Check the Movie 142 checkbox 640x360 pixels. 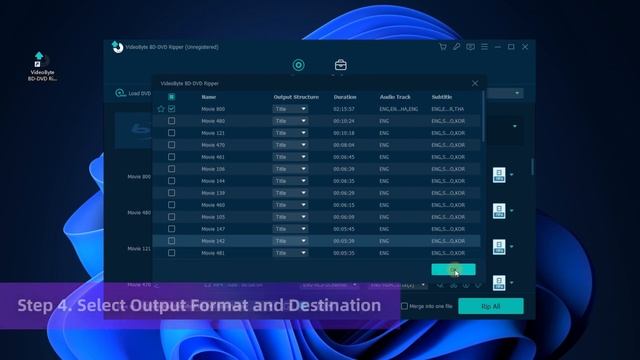(x=171, y=241)
